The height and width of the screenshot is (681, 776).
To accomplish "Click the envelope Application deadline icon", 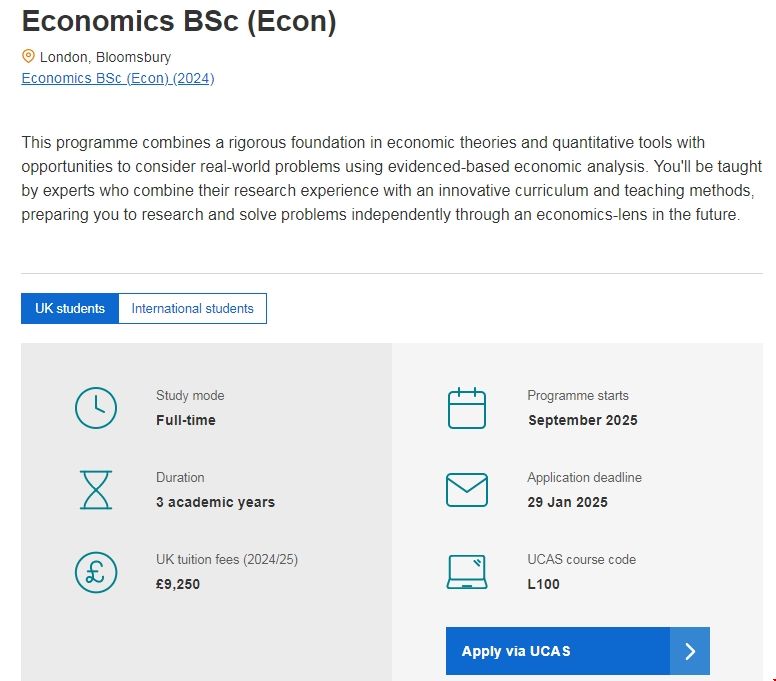I will pyautogui.click(x=466, y=490).
